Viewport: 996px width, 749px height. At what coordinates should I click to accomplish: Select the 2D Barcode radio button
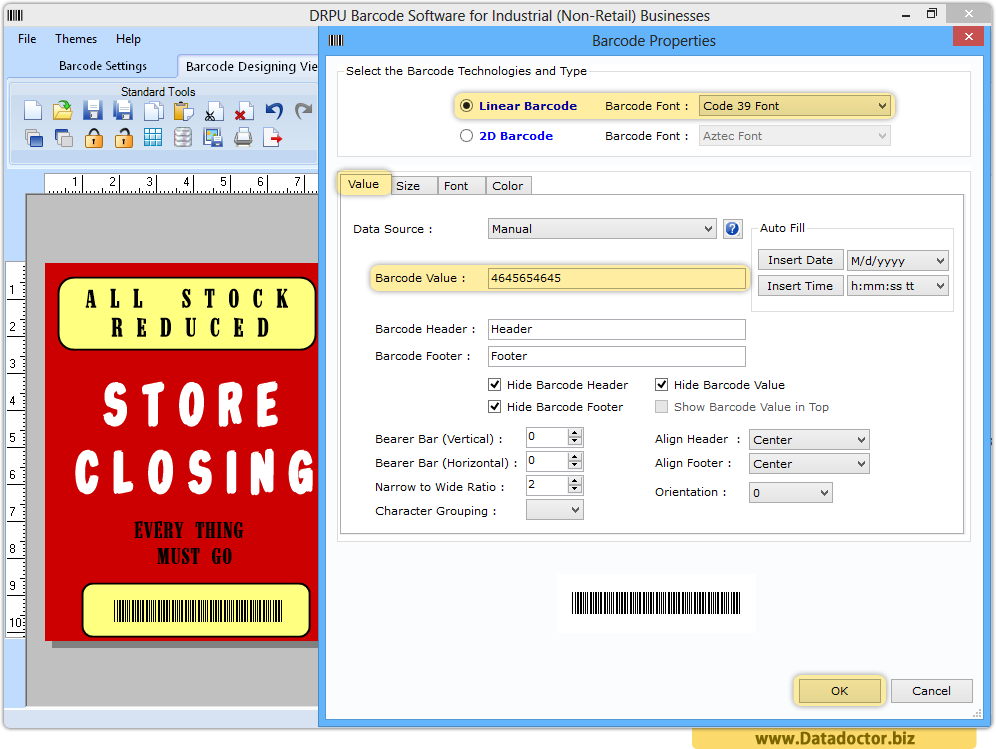(x=466, y=135)
